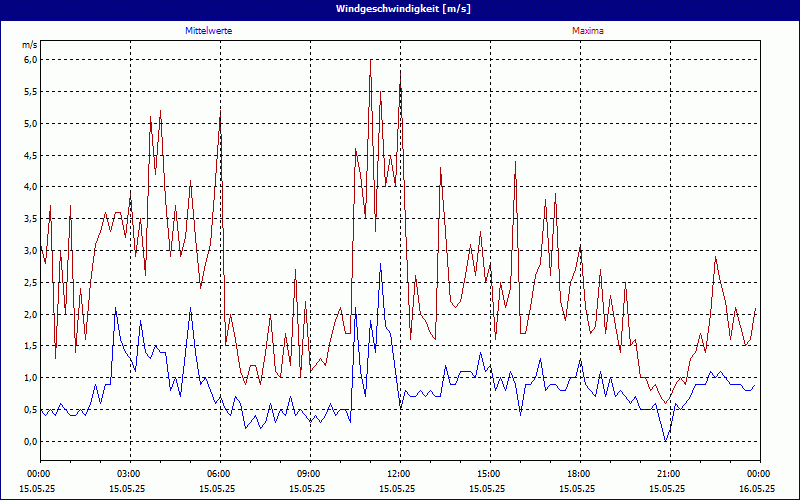The height and width of the screenshot is (500, 800).
Task: Click the 1,5 y-axis tick label
Action: [x=30, y=346]
